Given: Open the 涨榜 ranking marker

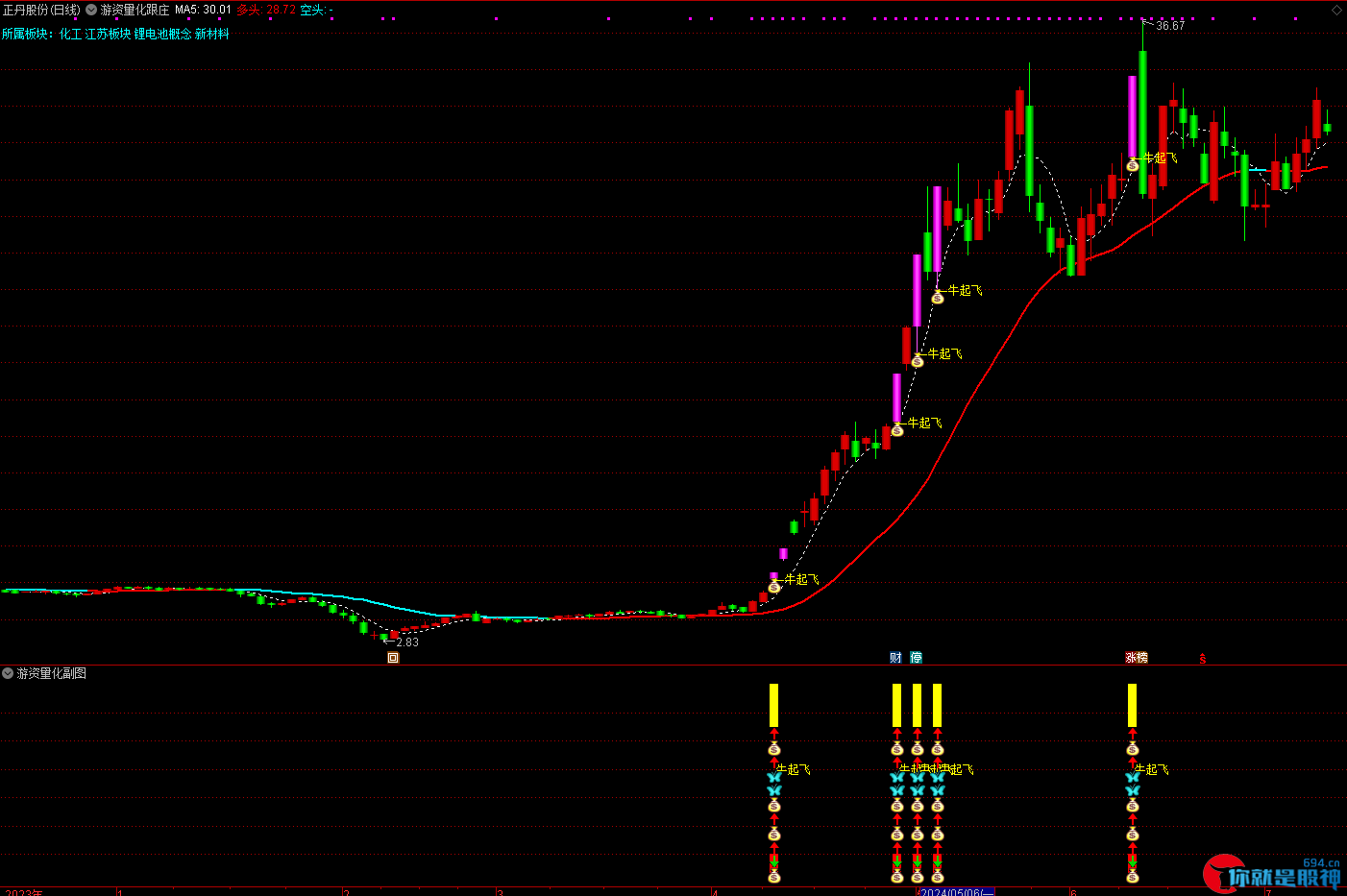Looking at the screenshot, I should pyautogui.click(x=1137, y=658).
